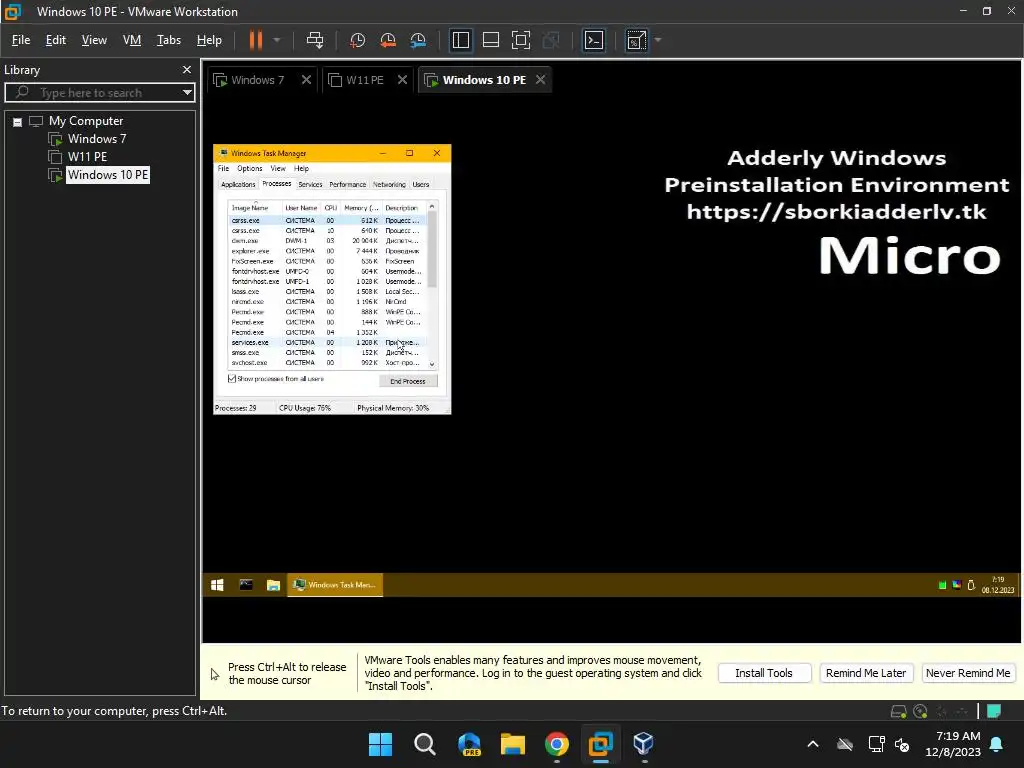
Task: Close the Windows 7 tab
Action: (x=306, y=80)
